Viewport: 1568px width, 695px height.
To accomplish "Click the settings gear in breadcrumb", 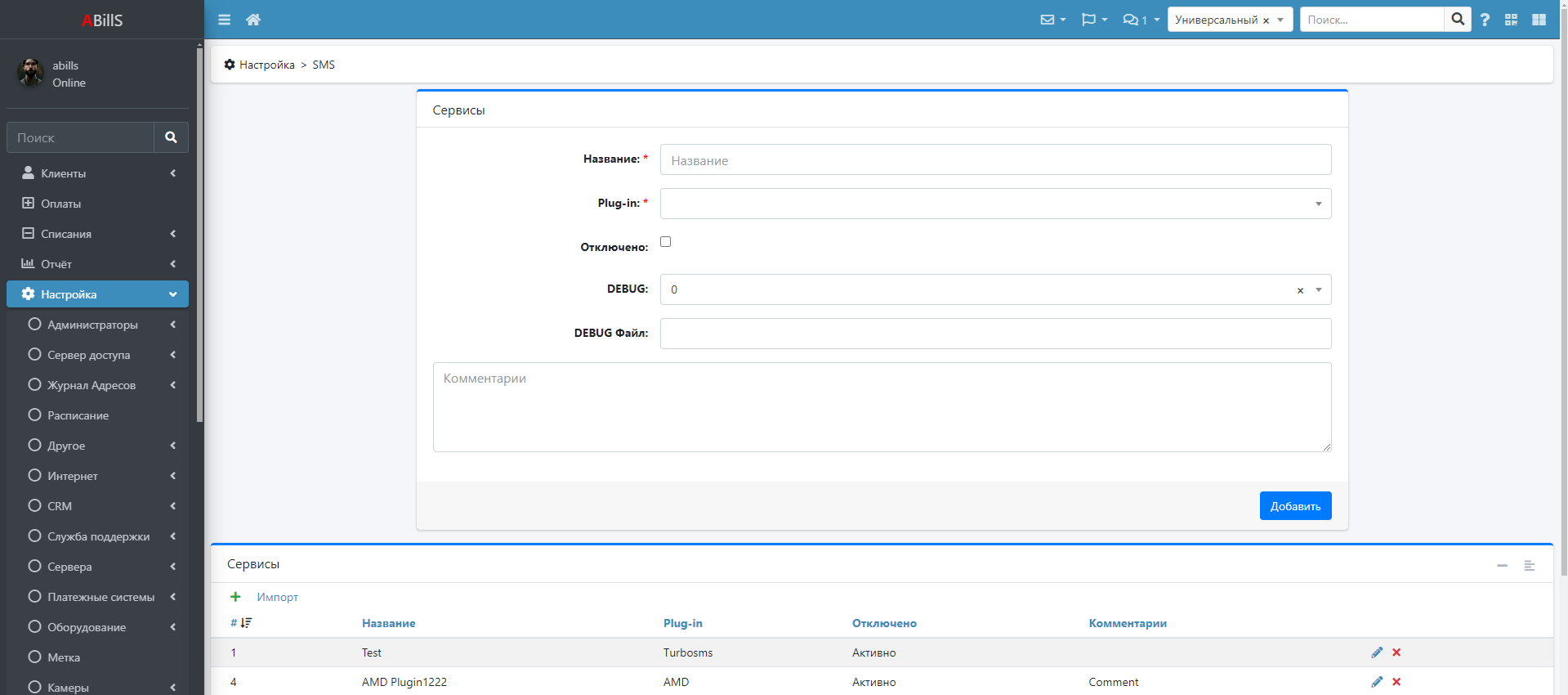I will point(230,64).
